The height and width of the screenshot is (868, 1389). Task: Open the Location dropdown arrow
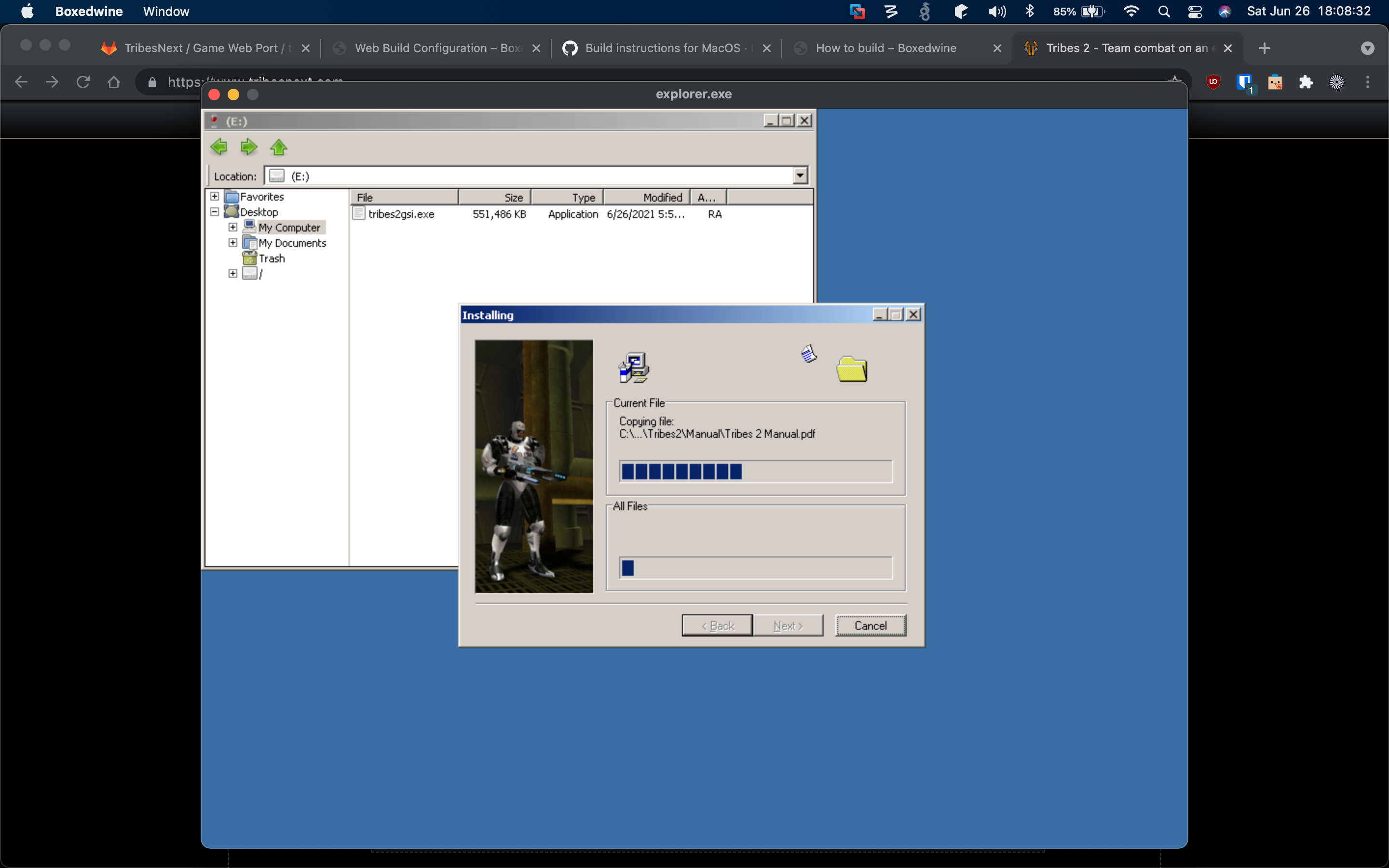click(x=800, y=176)
